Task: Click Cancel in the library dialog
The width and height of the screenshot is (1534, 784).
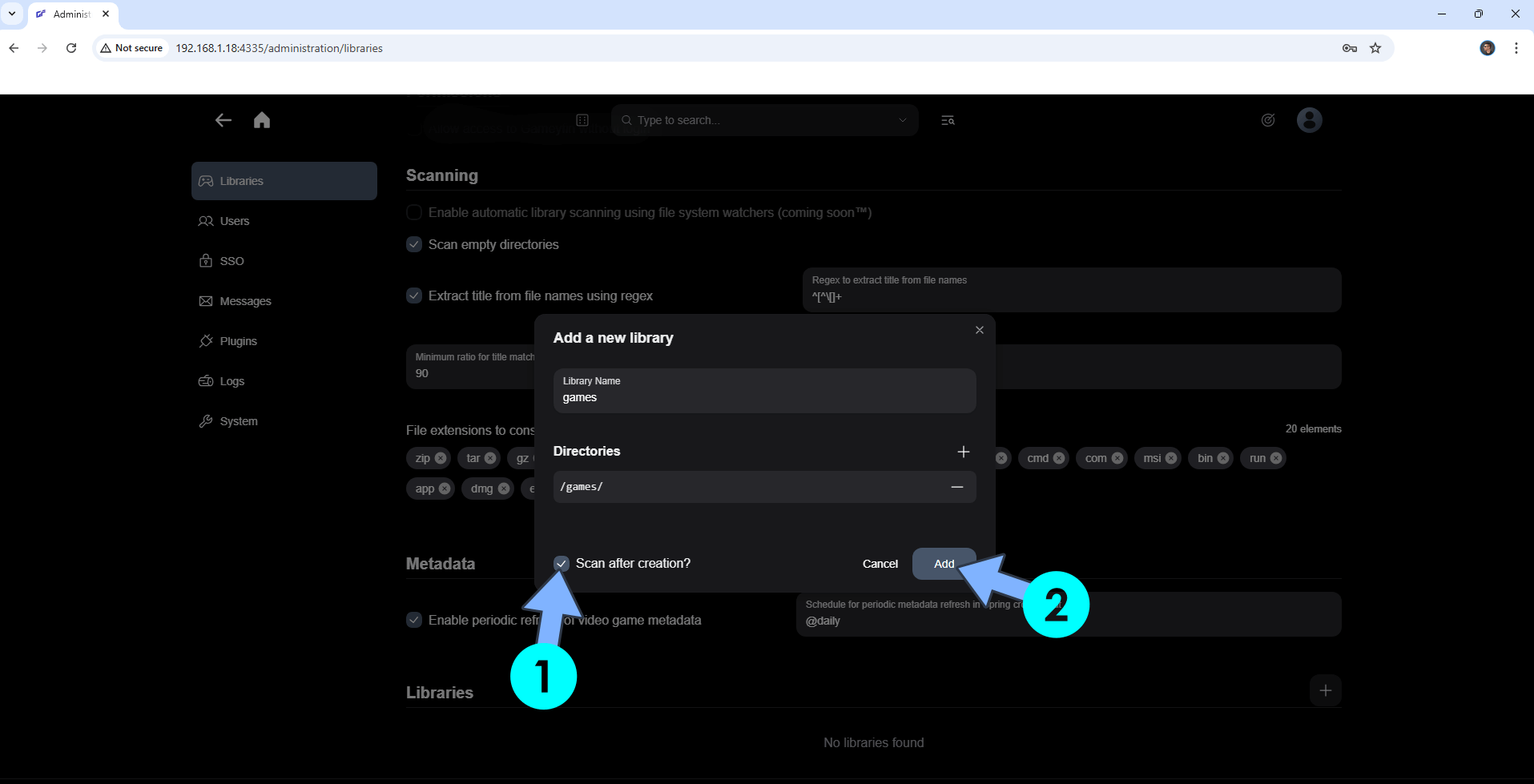Action: click(880, 564)
